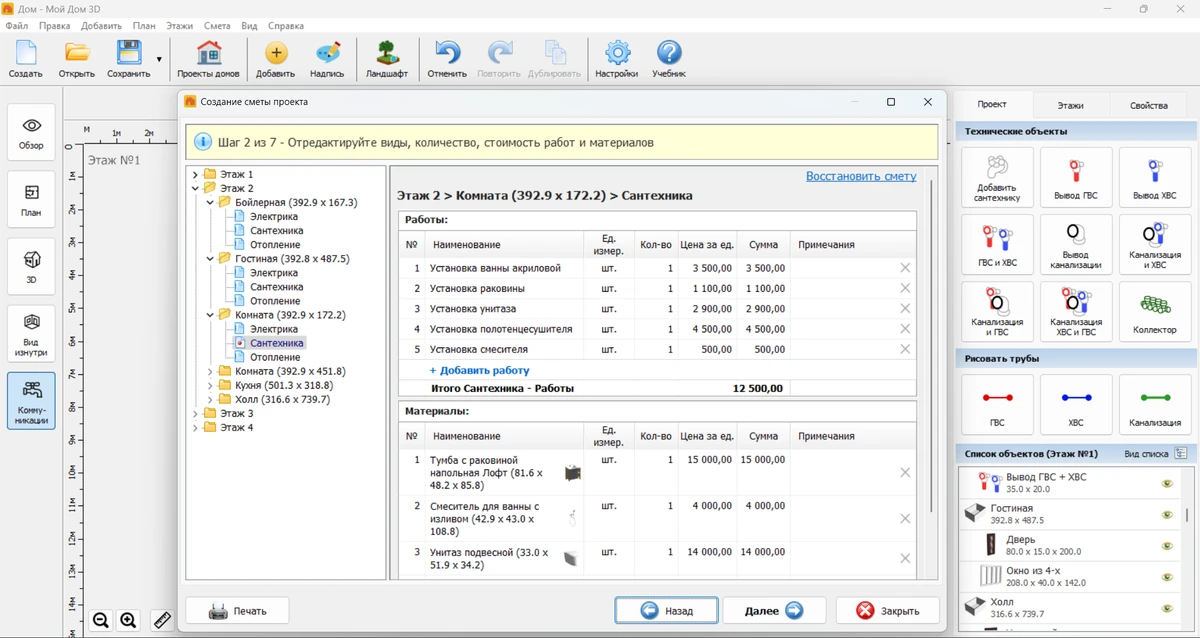
Task: Open the Сохранить dropdown arrow
Action: tap(159, 59)
